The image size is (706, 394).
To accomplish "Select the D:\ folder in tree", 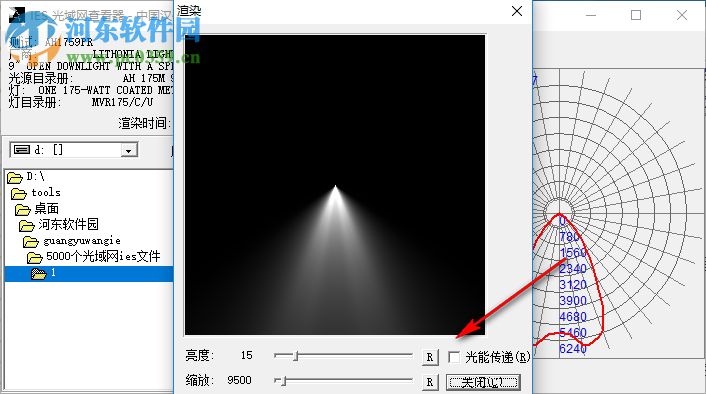I will 35,177.
